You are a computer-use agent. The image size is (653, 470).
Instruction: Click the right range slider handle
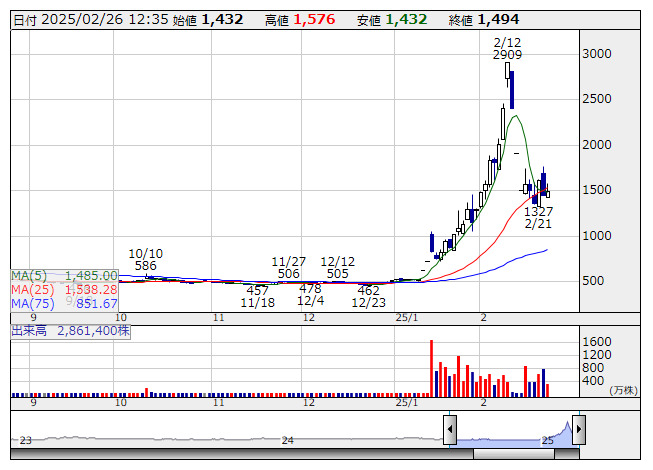578,430
